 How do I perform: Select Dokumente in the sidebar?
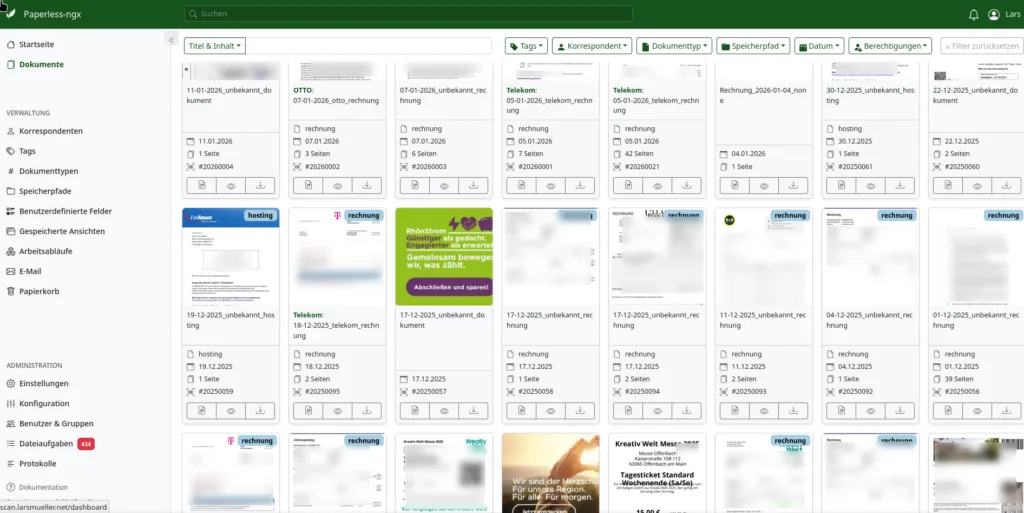point(41,65)
